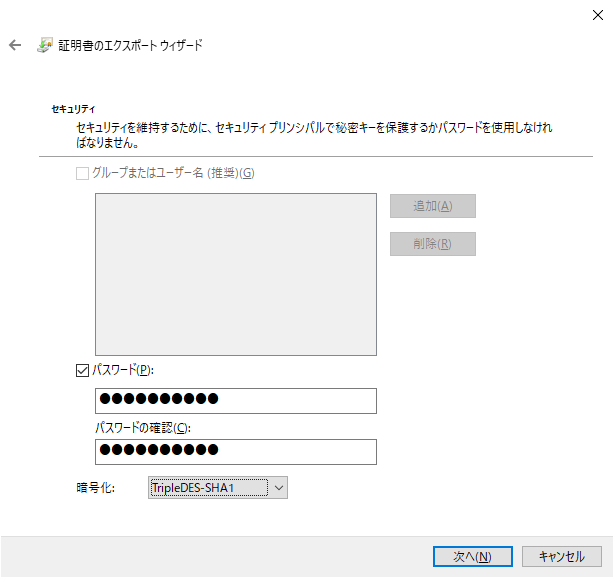Image resolution: width=614 pixels, height=578 pixels.
Task: Click the キャンセル button
Action: coord(562,556)
